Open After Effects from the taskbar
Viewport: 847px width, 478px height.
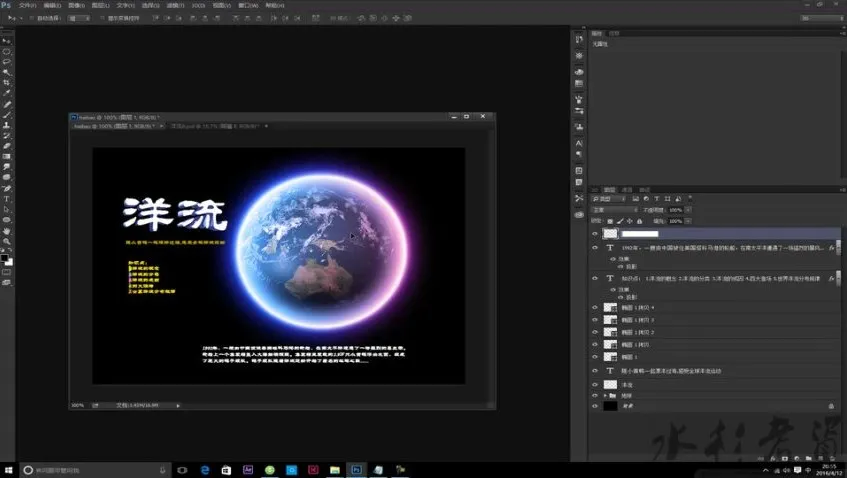point(248,469)
